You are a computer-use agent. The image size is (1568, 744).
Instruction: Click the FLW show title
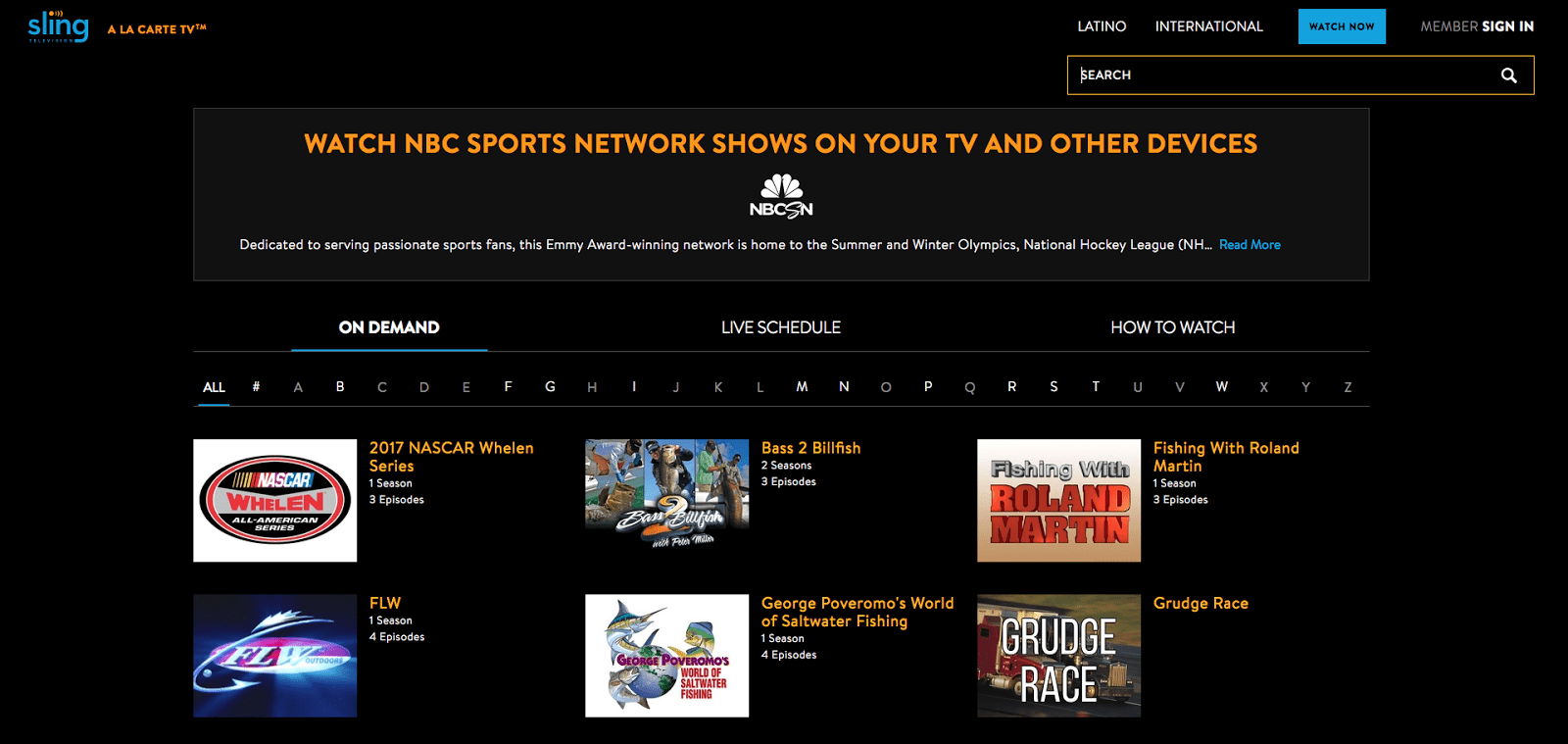(x=385, y=603)
